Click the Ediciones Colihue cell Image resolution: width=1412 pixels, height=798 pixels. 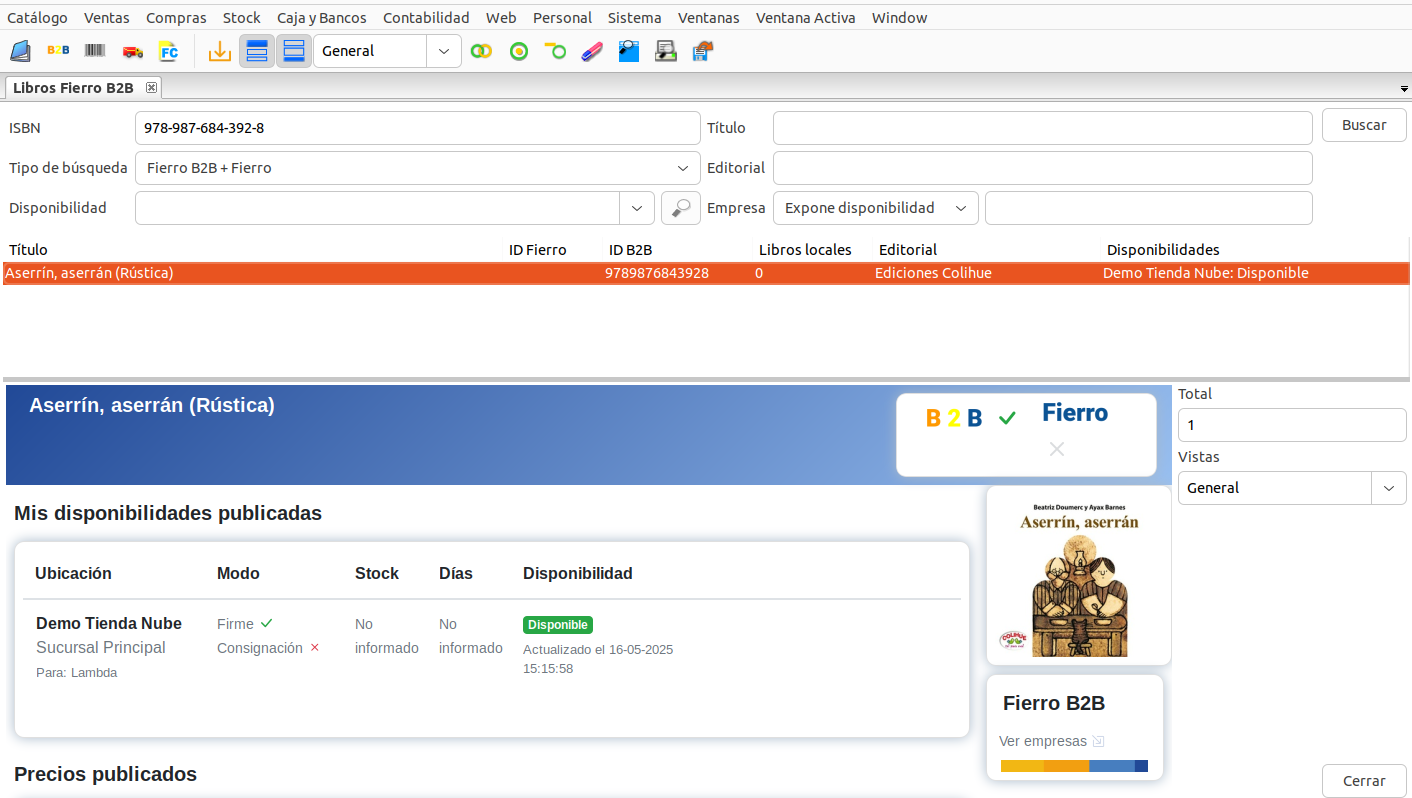pyautogui.click(x=933, y=273)
